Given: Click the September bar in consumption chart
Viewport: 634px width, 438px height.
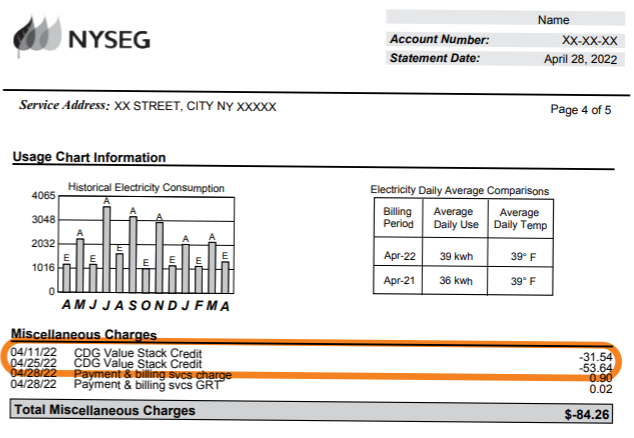Looking at the screenshot, I should point(132,255).
